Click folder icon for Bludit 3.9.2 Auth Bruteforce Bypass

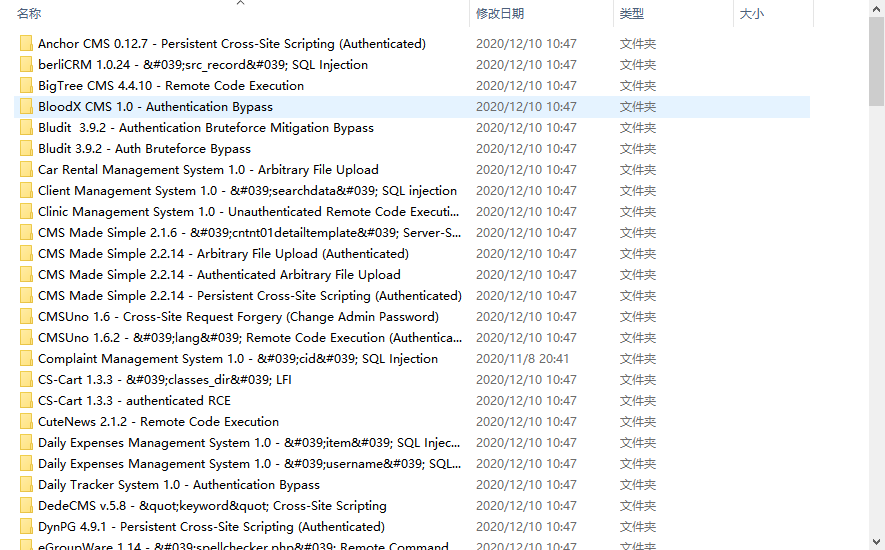(x=26, y=149)
